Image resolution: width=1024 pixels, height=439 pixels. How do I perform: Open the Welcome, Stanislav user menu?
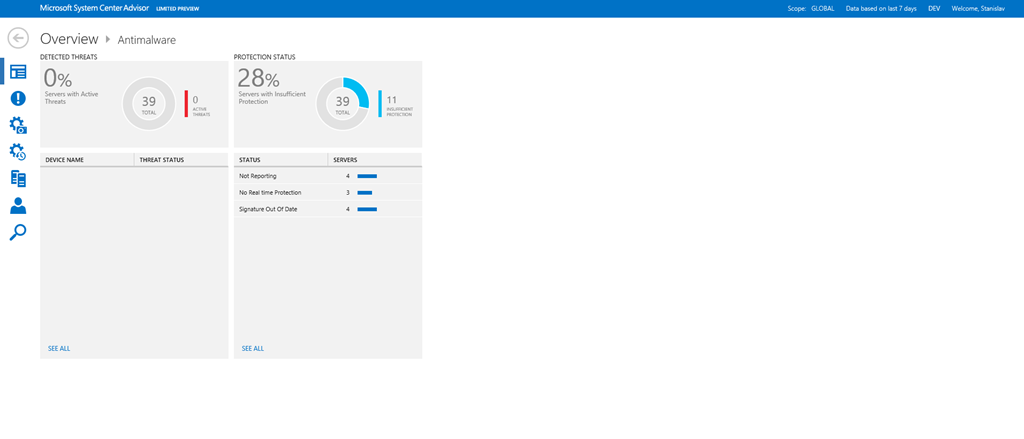[x=980, y=8]
